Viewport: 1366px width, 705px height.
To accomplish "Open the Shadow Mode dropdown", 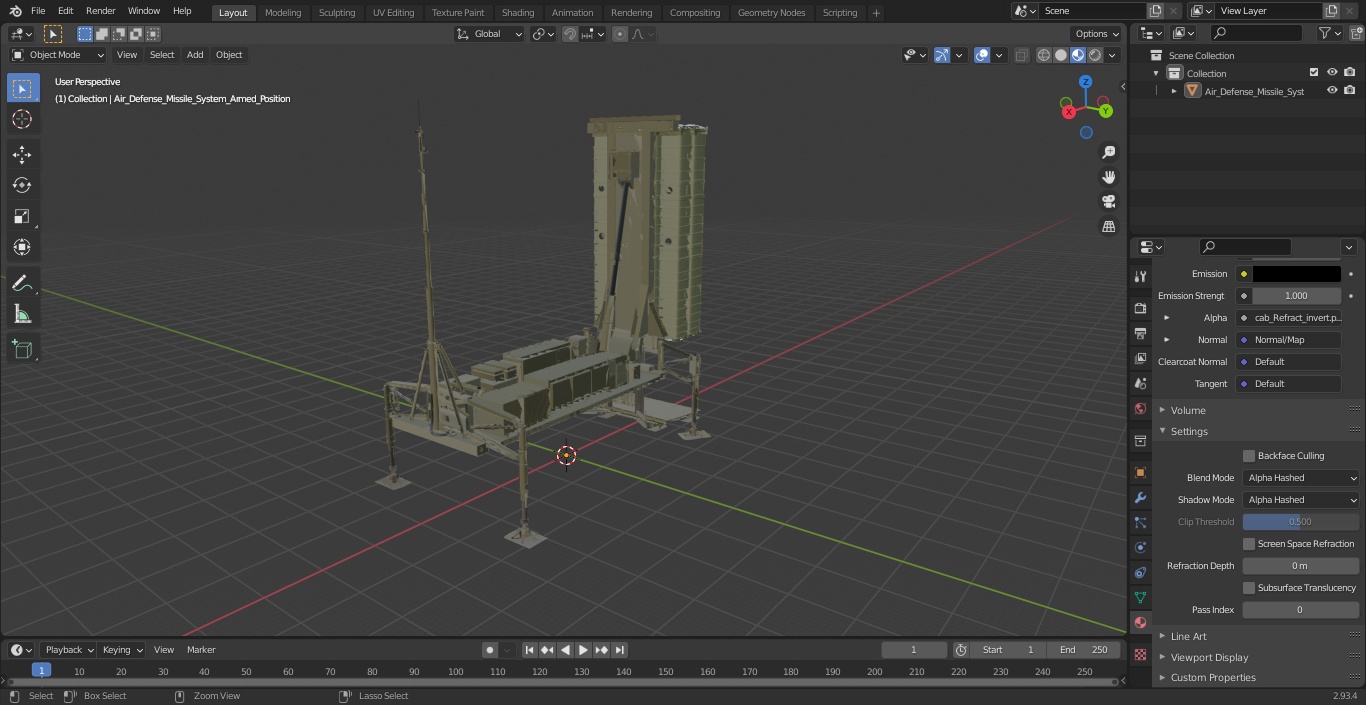I will (1301, 500).
